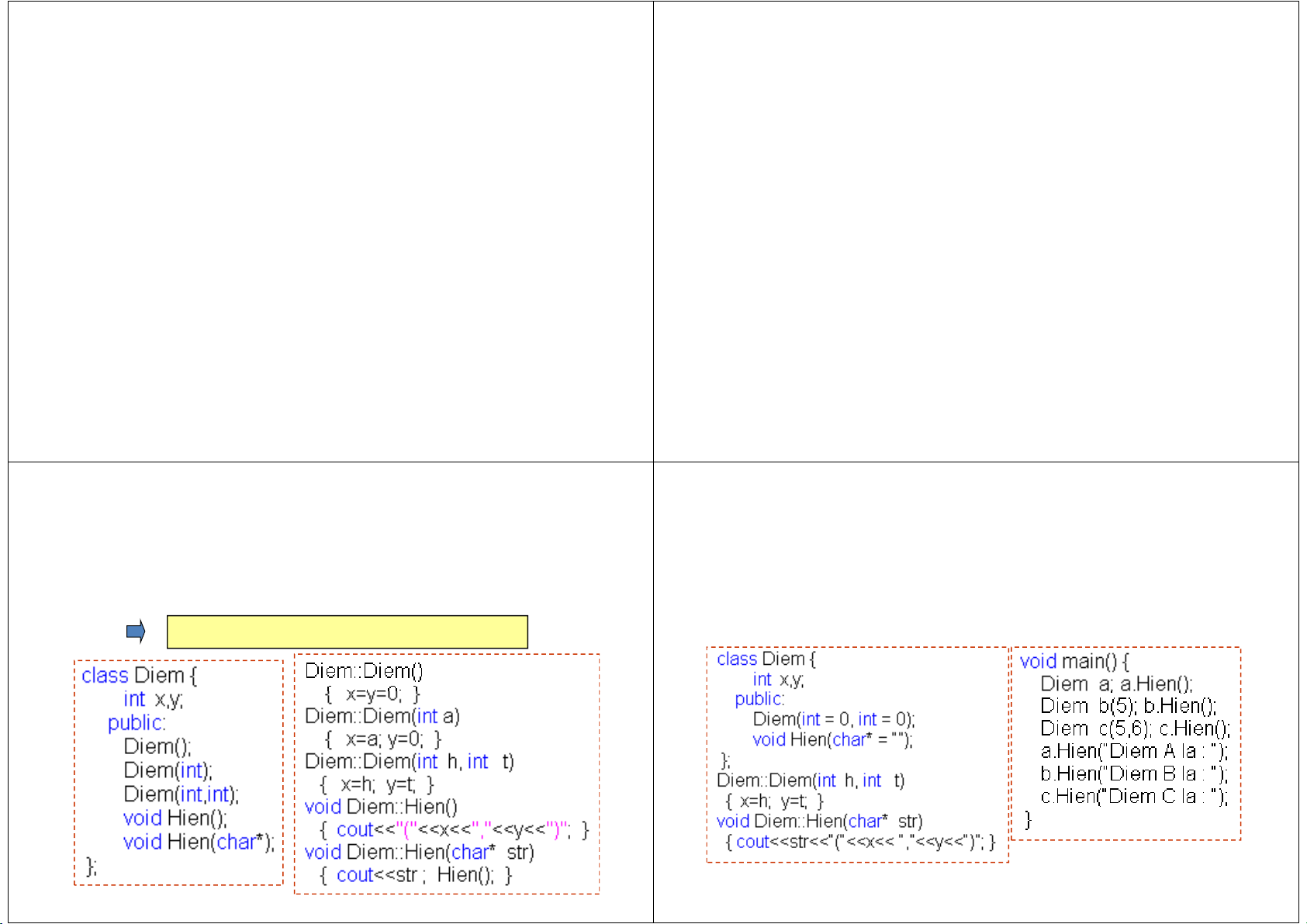The image size is (1307, 924).
Task: Click the 'cout<<str<<"("<<x<<' output line
Action: tap(859, 842)
